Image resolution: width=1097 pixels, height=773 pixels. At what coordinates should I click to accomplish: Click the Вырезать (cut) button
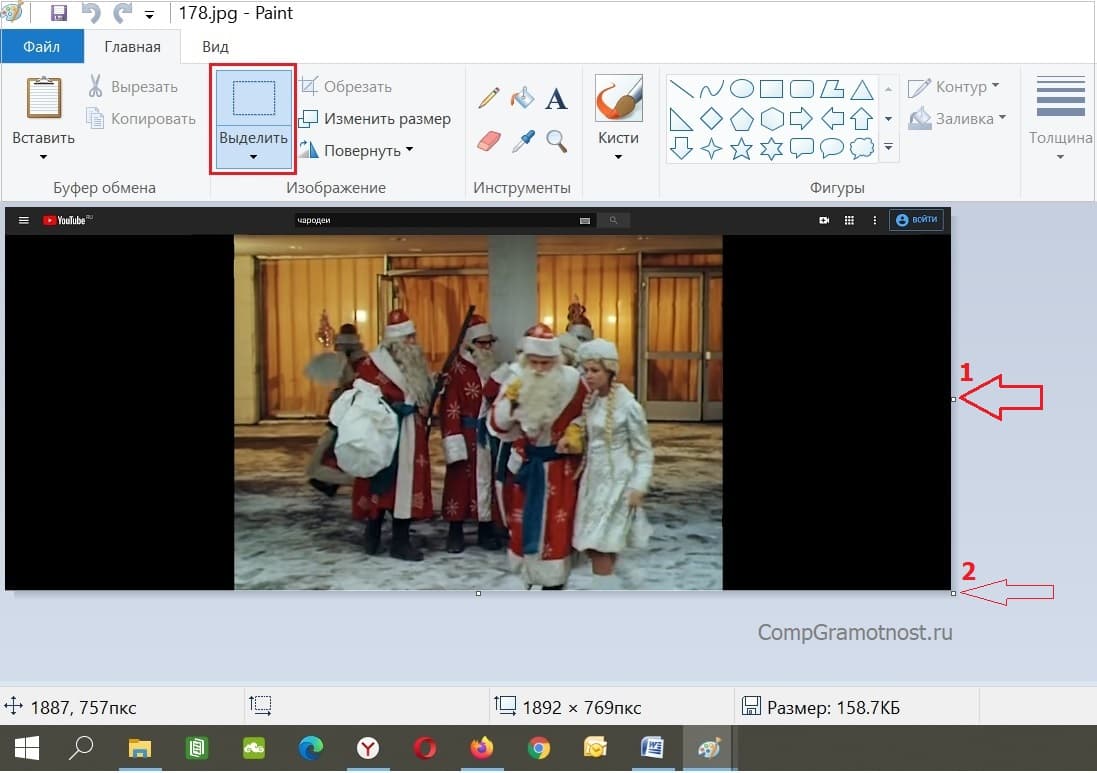point(133,87)
